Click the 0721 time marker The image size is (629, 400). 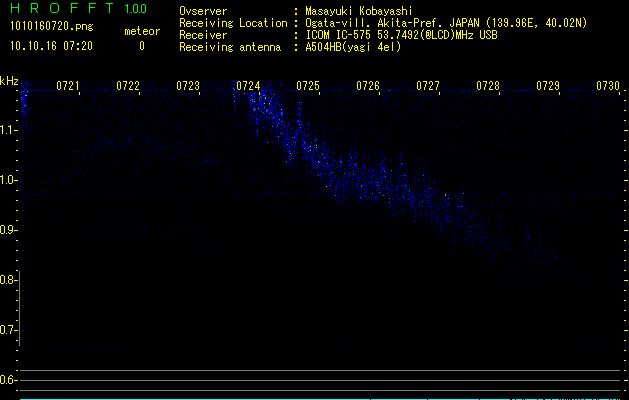pos(67,85)
